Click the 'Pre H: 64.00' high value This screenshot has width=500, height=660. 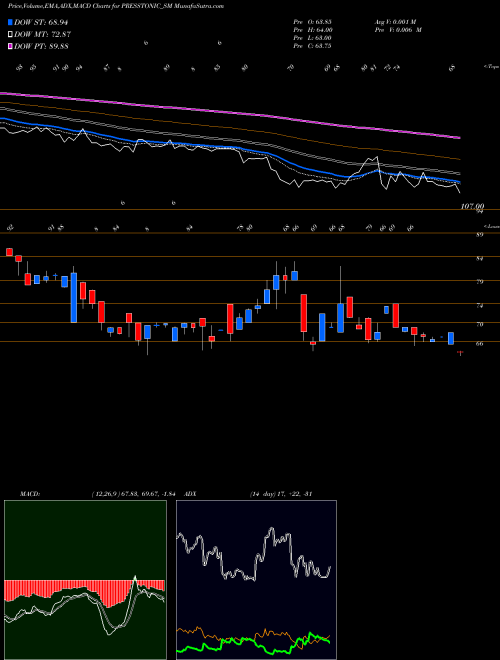coord(313,30)
